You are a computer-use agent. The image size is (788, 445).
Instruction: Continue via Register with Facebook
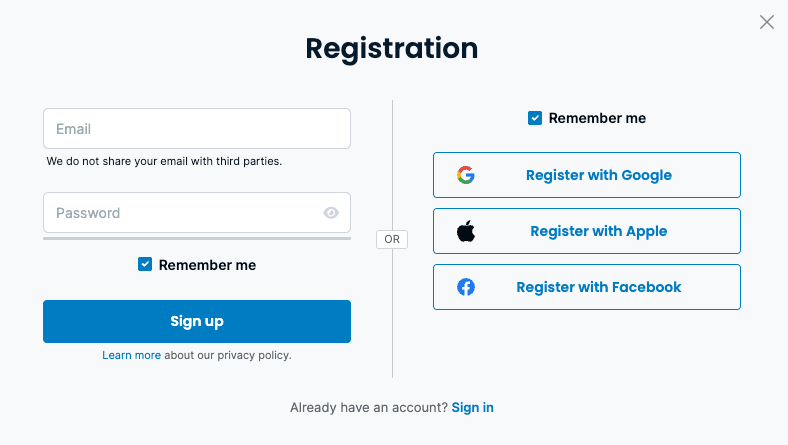click(598, 287)
